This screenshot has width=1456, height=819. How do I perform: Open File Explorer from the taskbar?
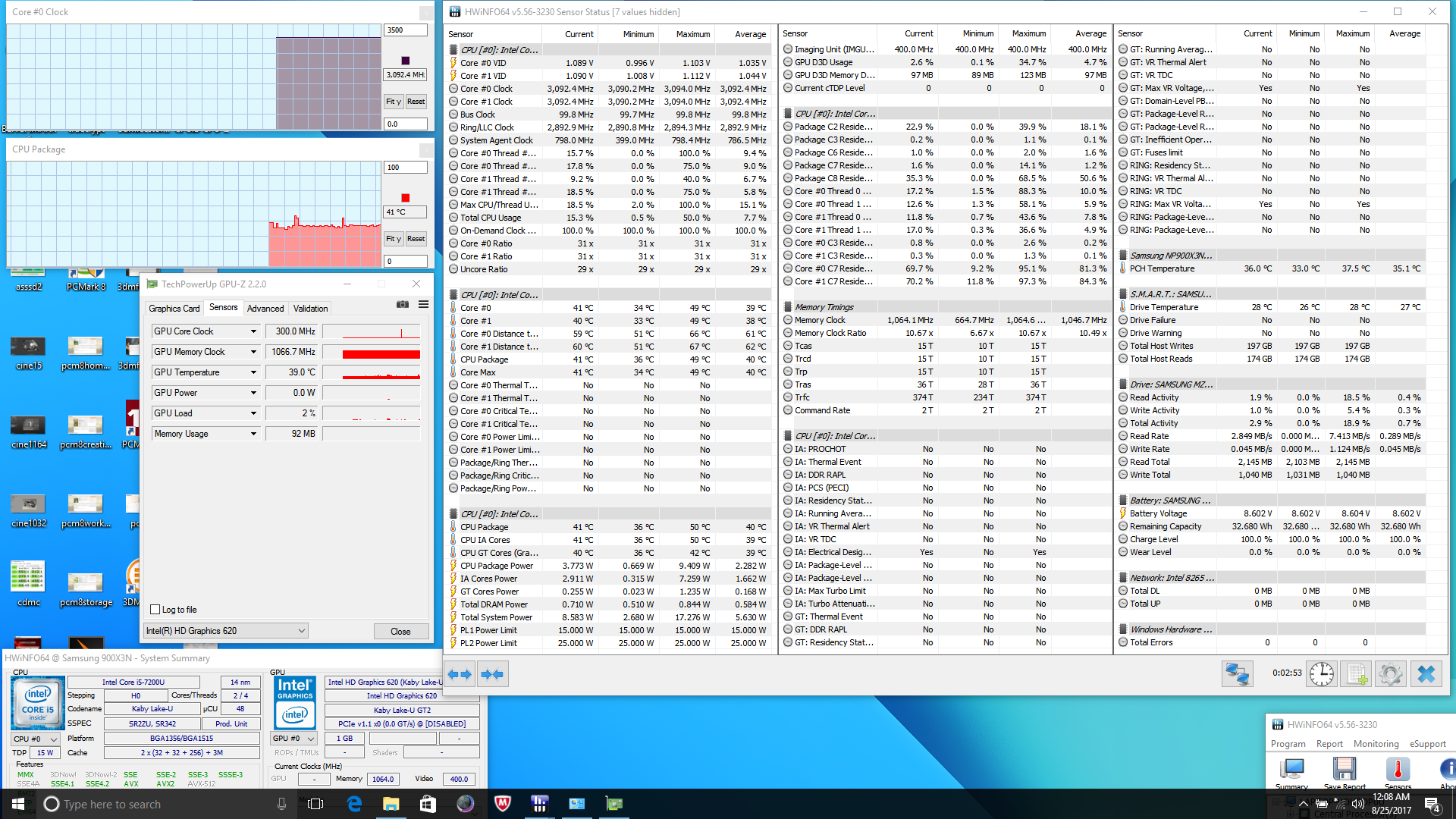[391, 804]
